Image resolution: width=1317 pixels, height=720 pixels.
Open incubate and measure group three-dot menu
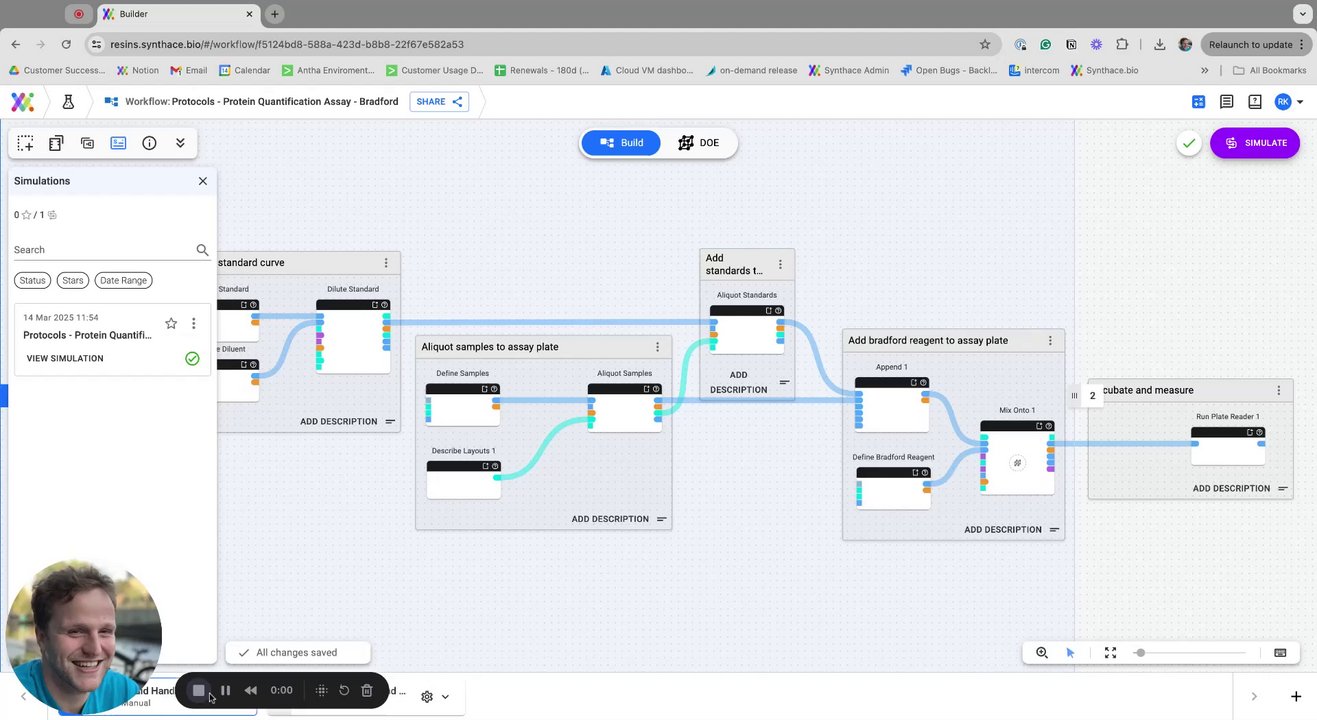[x=1278, y=391]
